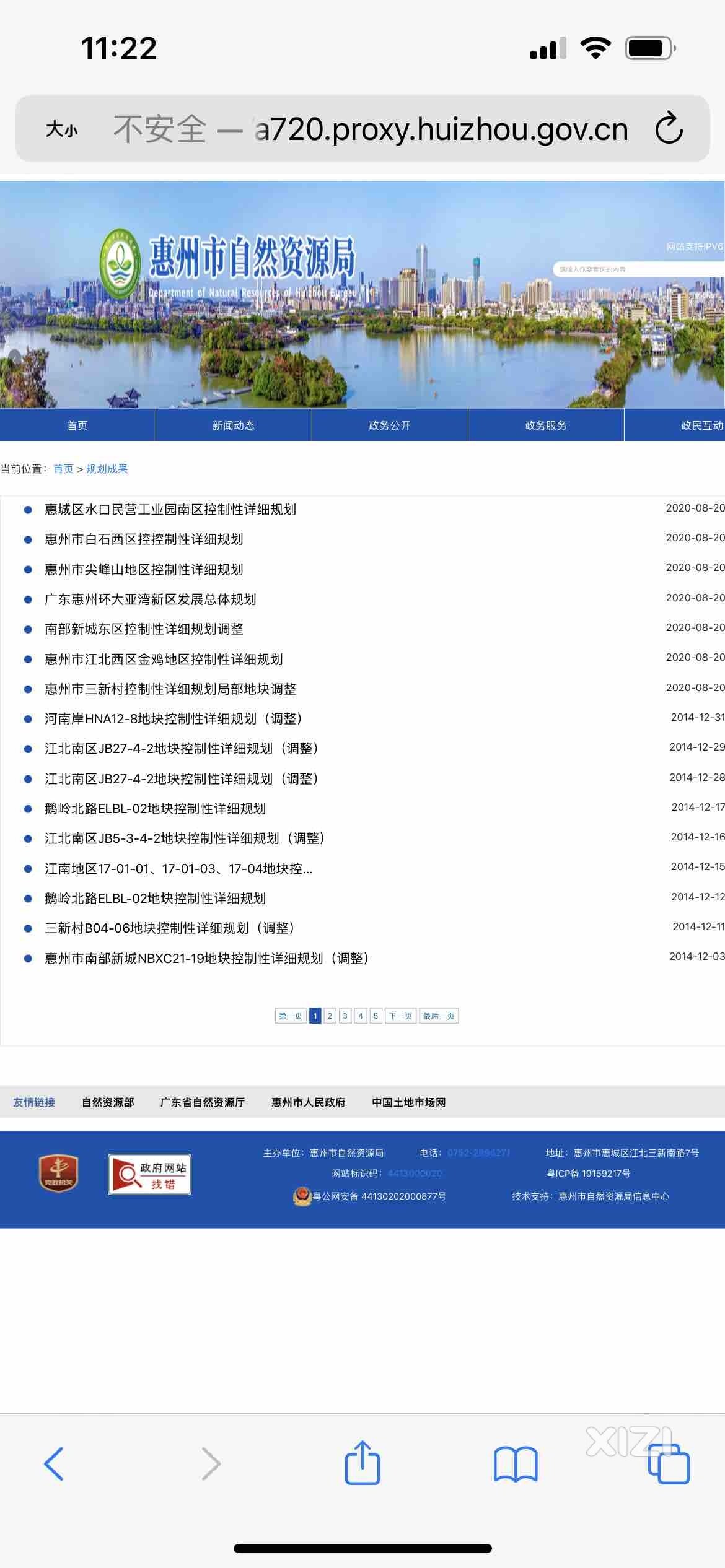This screenshot has width=725, height=1568.
Task: Open 三新村B04-06地块控制性详细规划（调整）
Action: (170, 928)
